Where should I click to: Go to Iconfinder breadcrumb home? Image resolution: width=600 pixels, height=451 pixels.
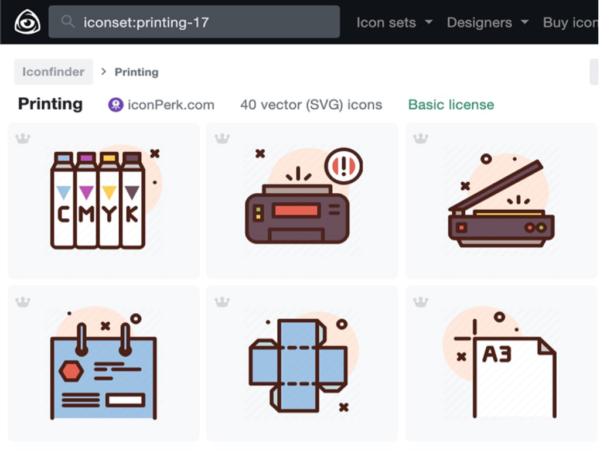(53, 72)
